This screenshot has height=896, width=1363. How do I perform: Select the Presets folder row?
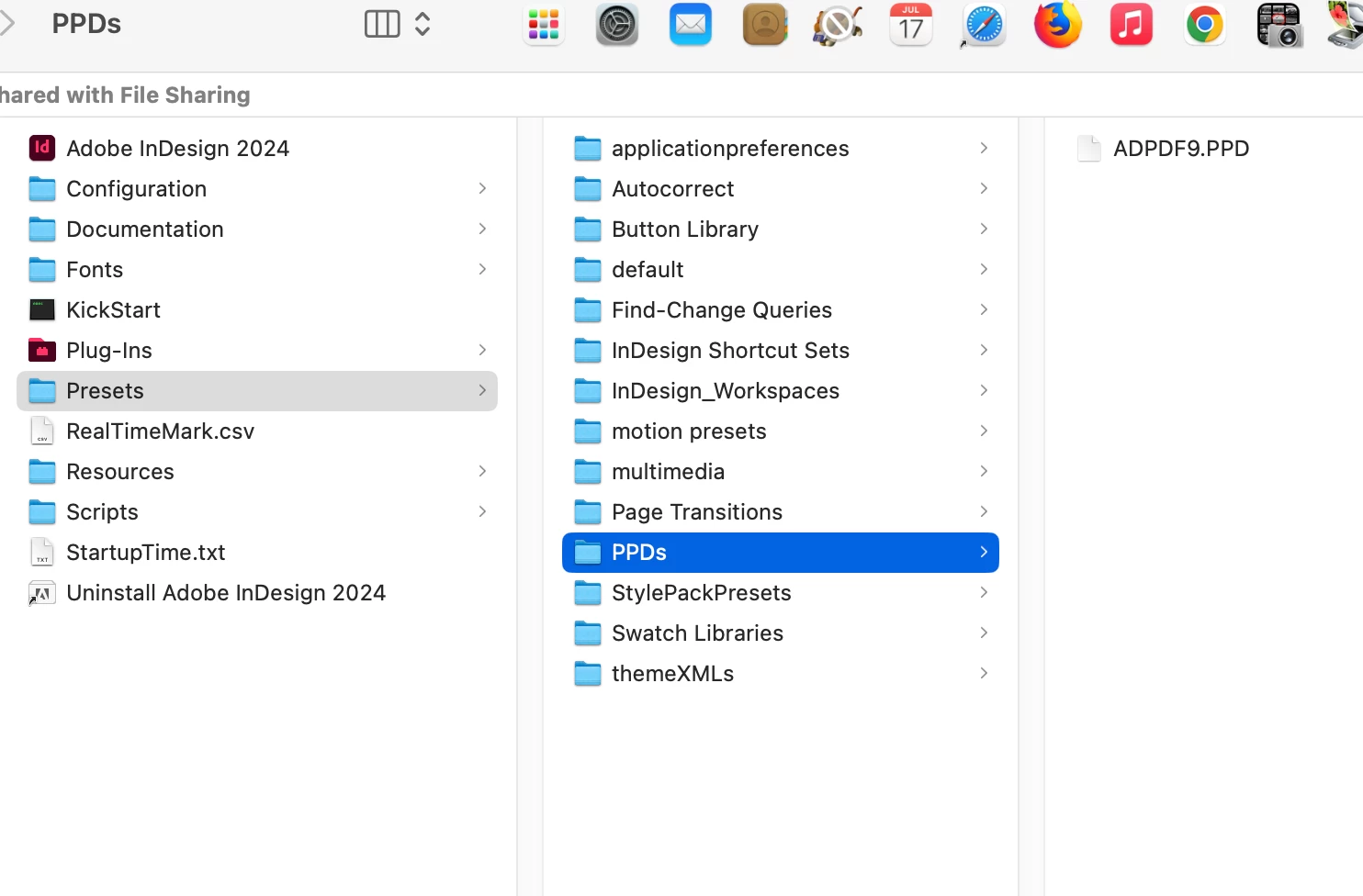click(257, 391)
